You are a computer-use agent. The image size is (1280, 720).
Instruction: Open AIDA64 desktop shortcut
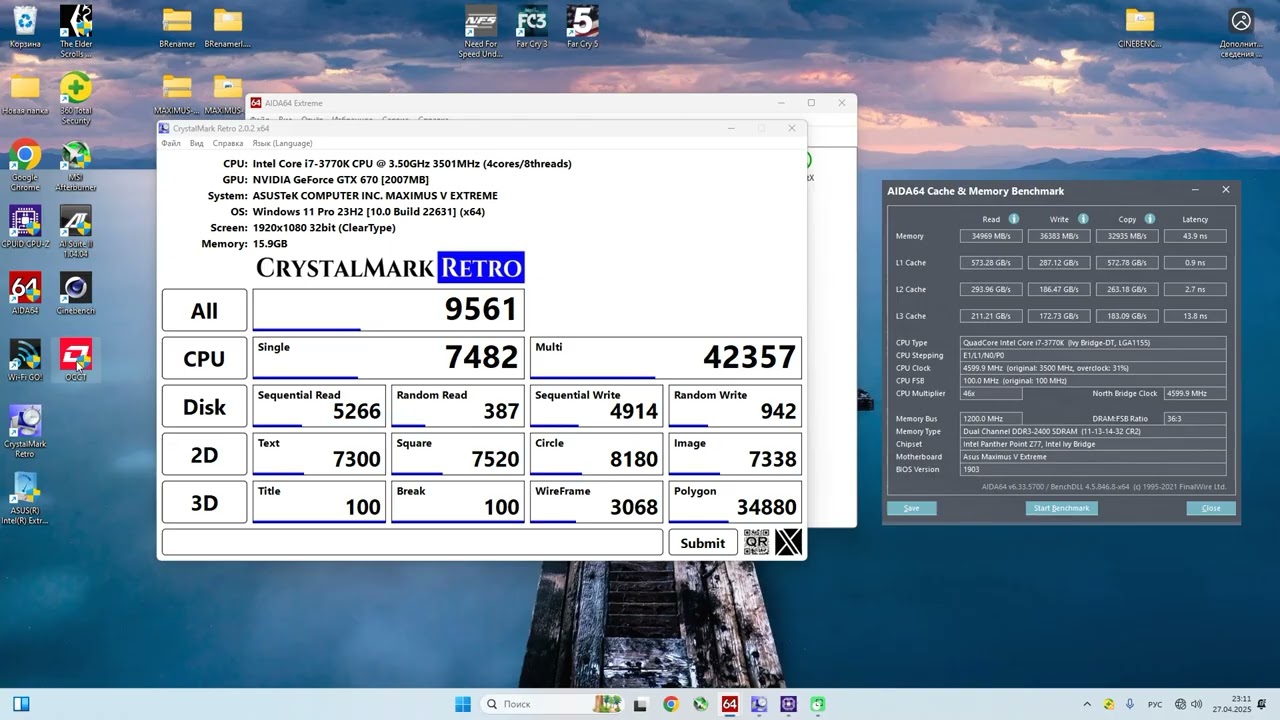(x=25, y=293)
